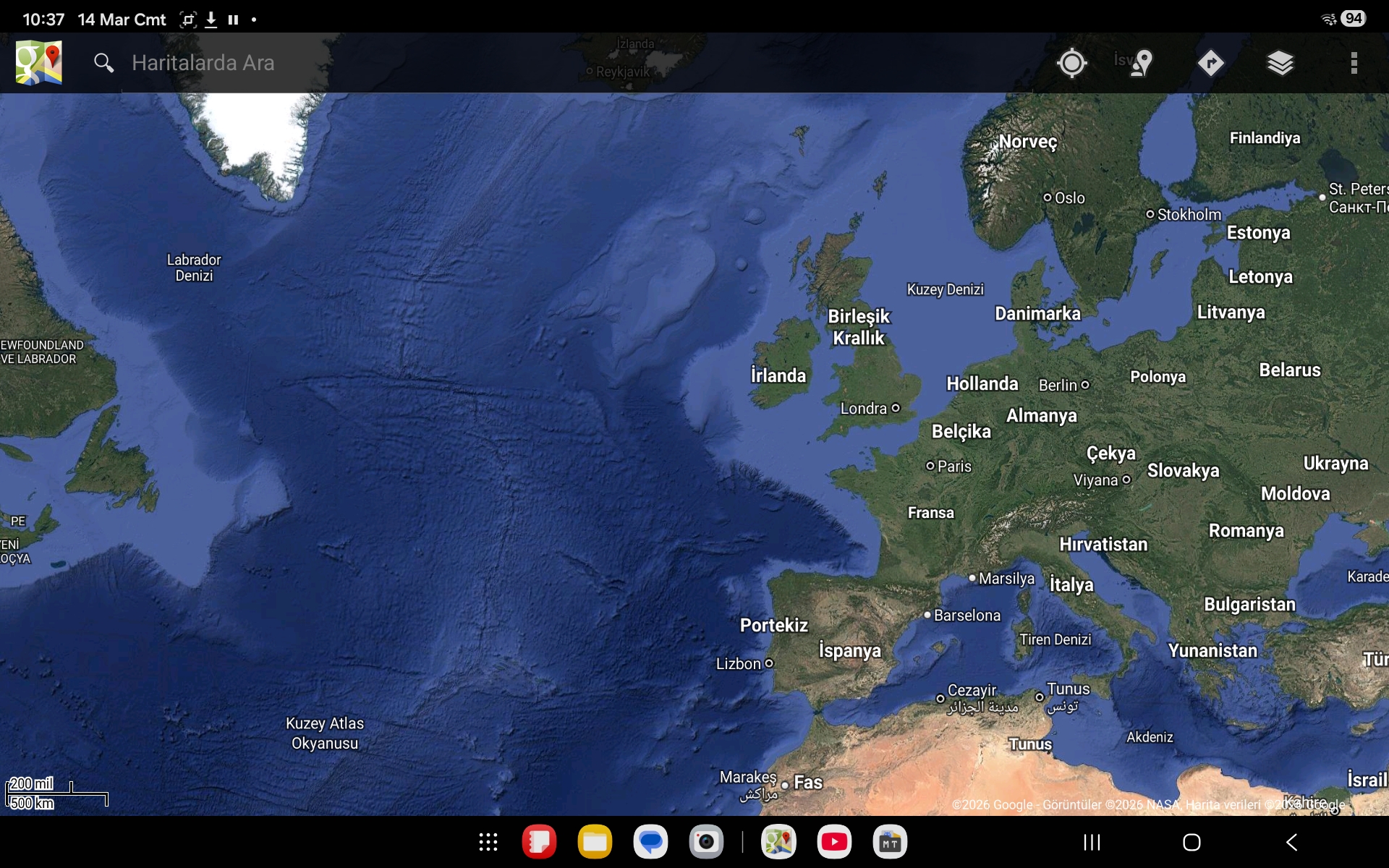Open the app drawer grid icon
The width and height of the screenshot is (1389, 868).
pos(488,842)
